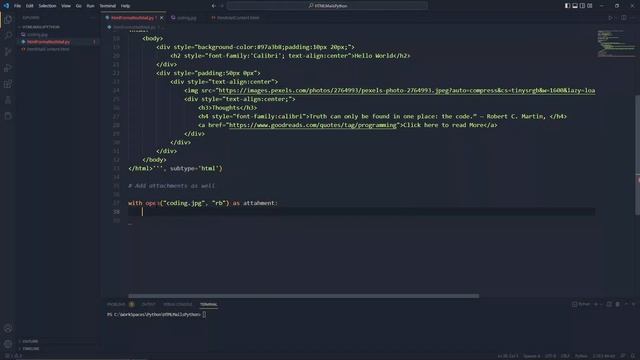This screenshot has height=360, width=640.
Task: Open the Customize Layout icon
Action: click(590, 6)
